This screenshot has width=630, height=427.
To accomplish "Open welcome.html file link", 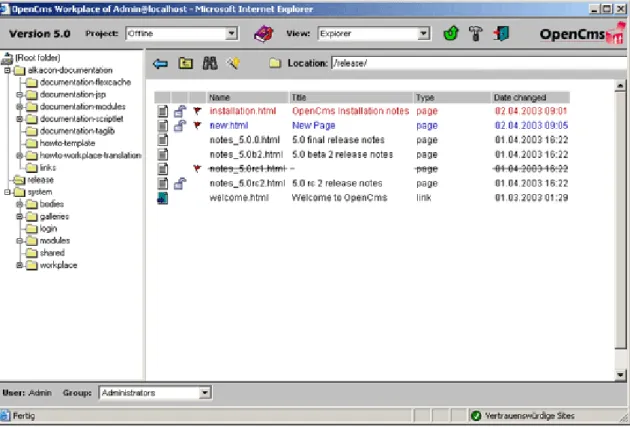I will click(239, 198).
